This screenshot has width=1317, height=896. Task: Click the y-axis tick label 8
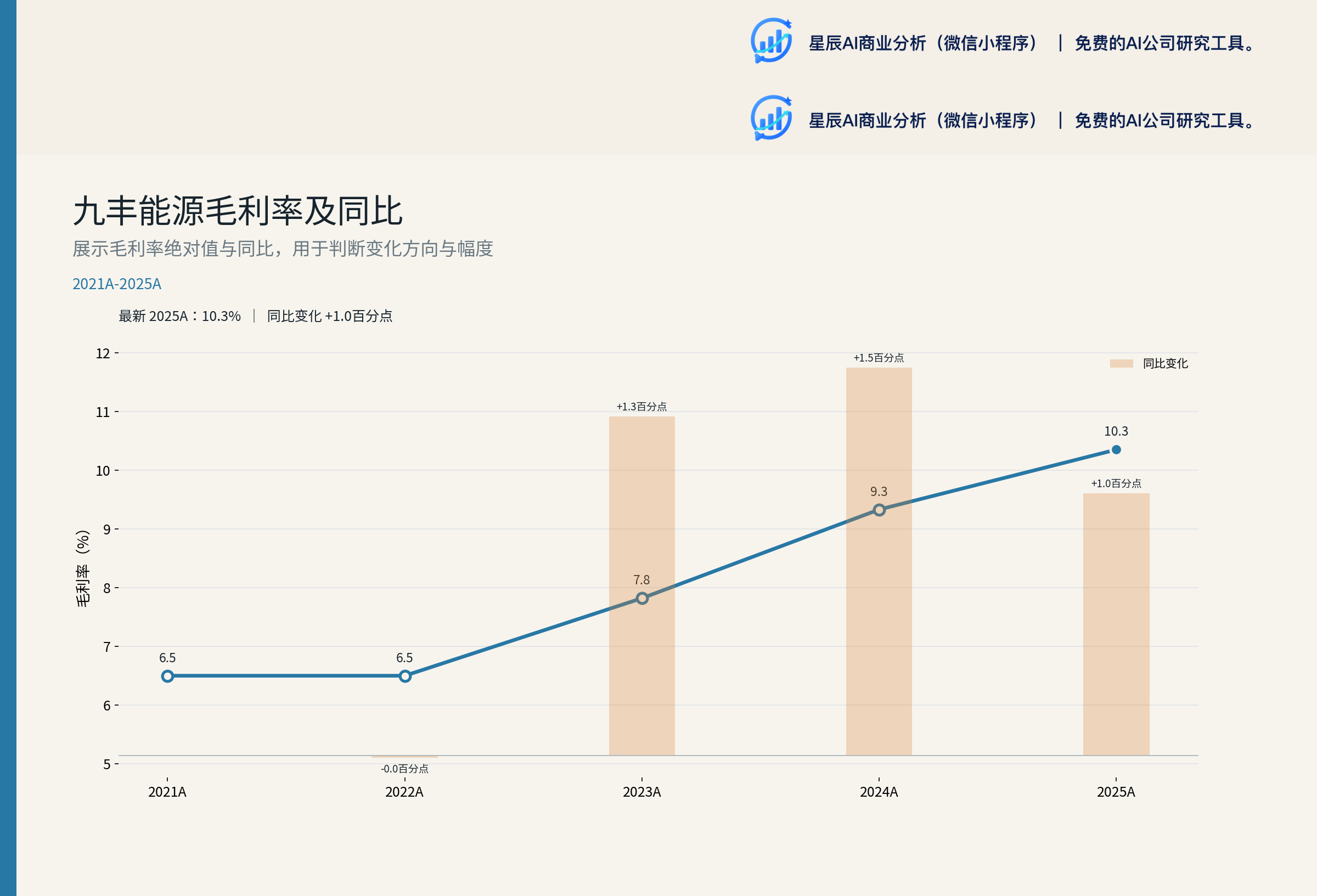(106, 588)
